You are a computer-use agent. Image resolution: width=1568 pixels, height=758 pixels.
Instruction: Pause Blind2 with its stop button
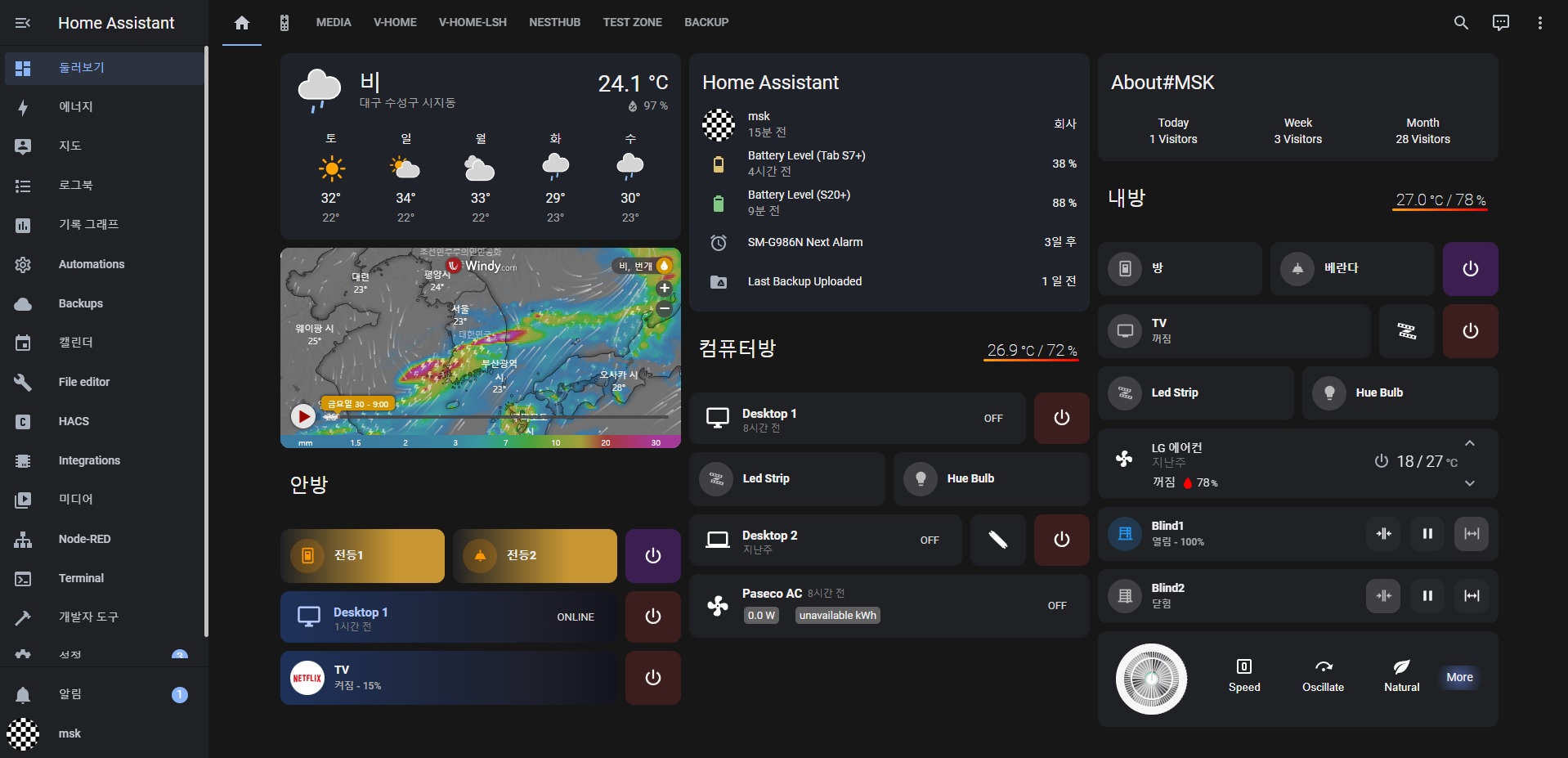pyautogui.click(x=1427, y=596)
